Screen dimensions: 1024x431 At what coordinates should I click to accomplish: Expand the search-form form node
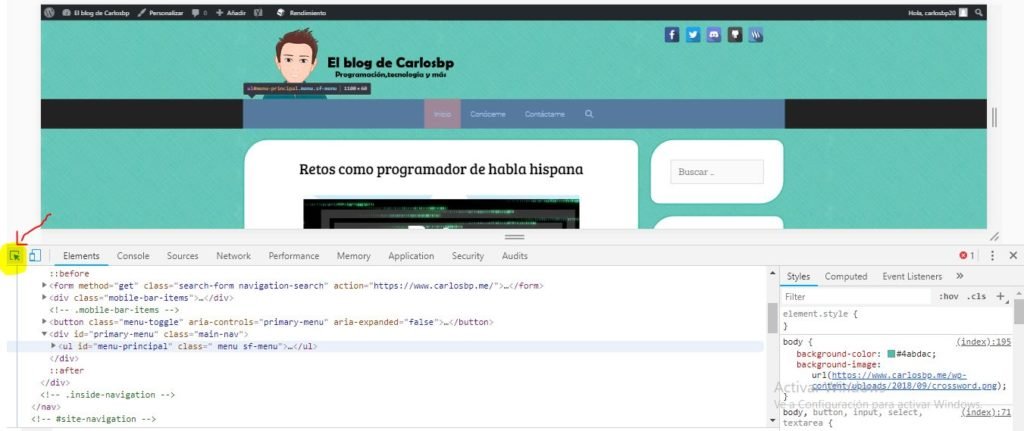tap(44, 285)
